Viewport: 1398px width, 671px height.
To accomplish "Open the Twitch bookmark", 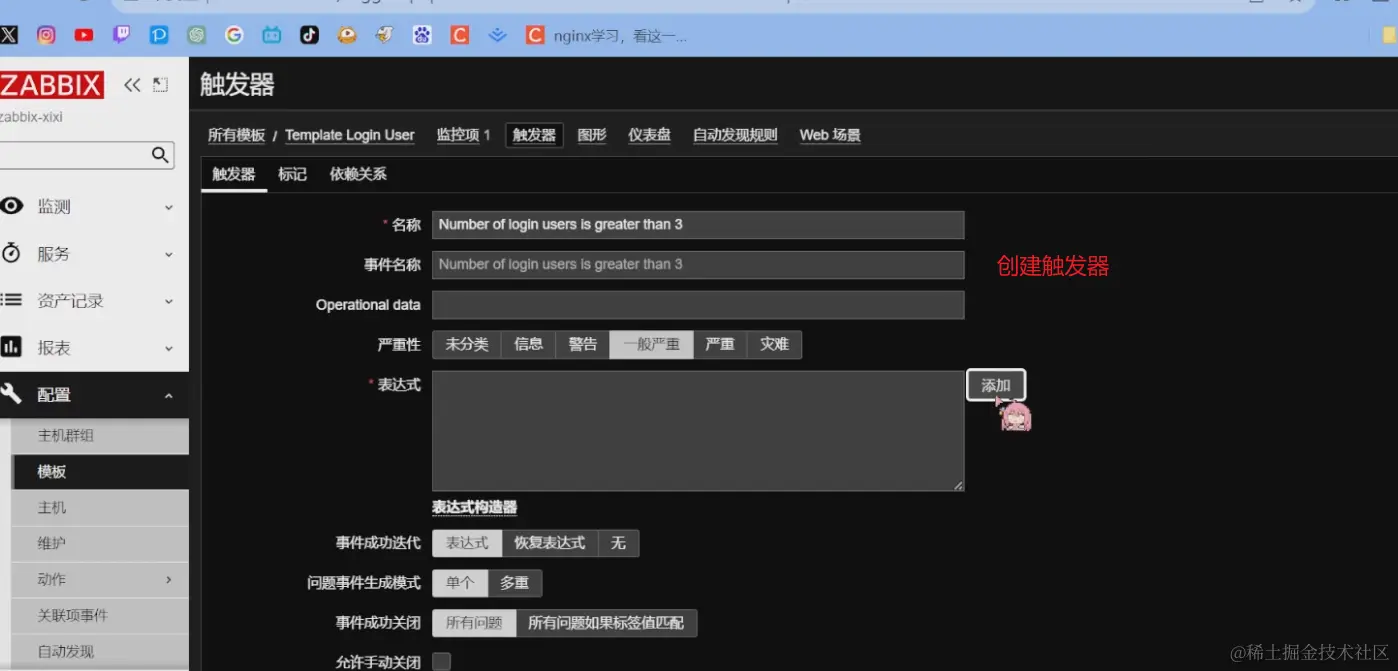I will click(121, 35).
